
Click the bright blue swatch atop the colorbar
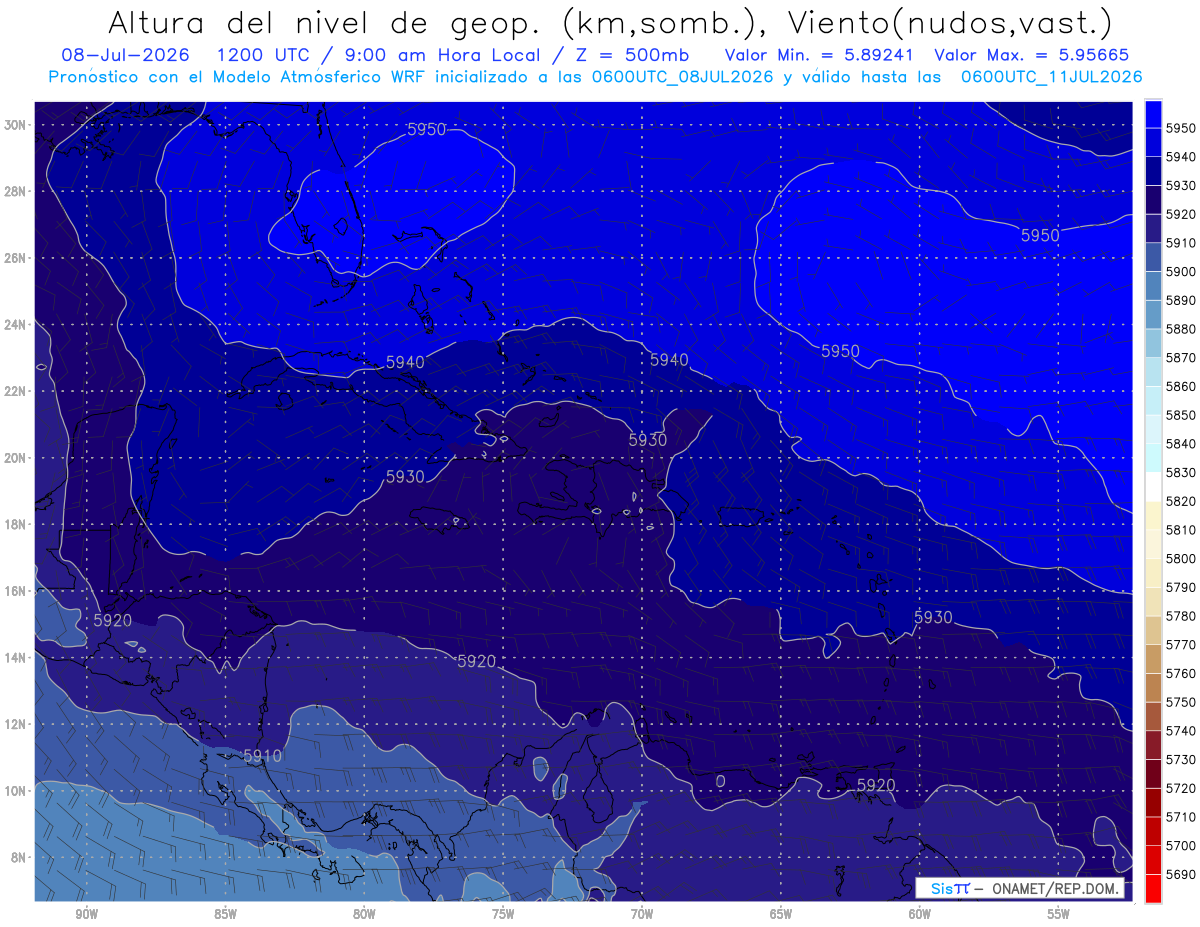click(x=1153, y=114)
